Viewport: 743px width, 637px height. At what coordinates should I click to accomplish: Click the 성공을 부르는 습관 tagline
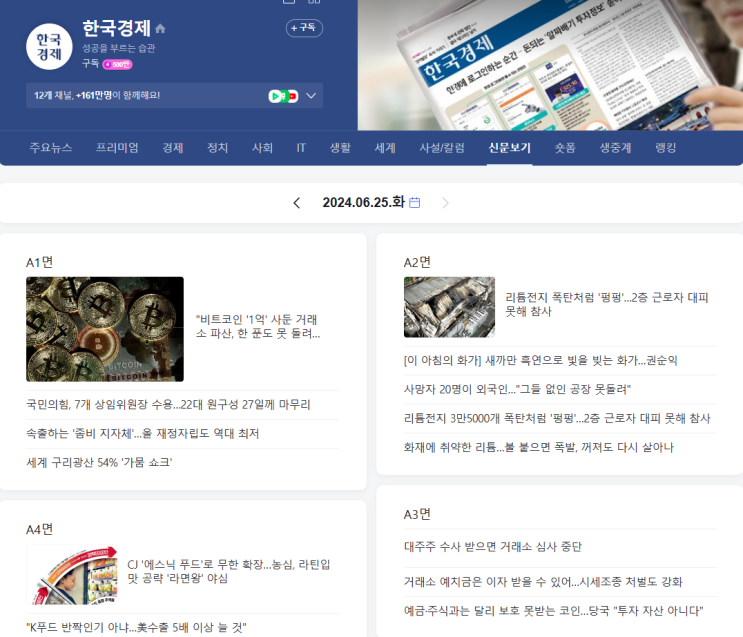pyautogui.click(x=119, y=48)
